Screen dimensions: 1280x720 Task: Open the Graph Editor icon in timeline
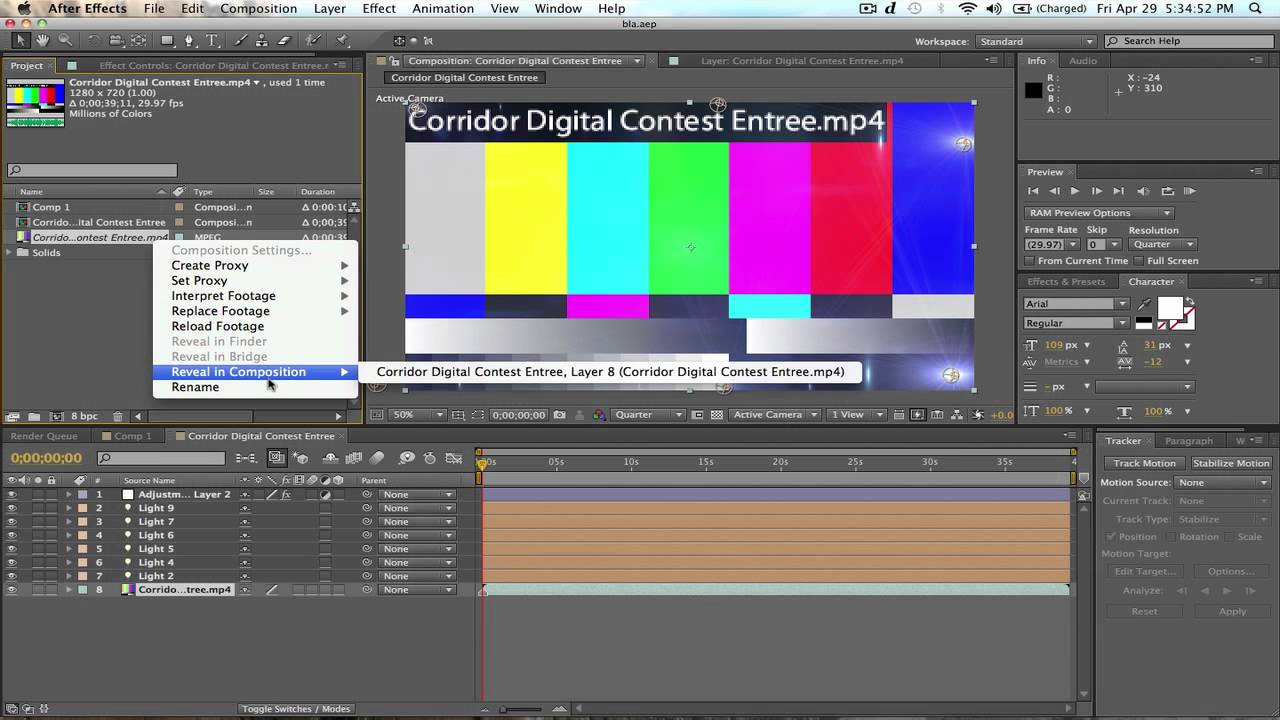(x=455, y=458)
